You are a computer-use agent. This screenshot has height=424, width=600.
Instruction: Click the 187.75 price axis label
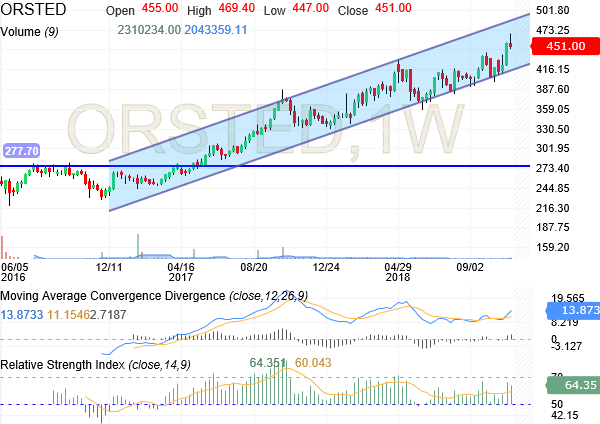click(553, 227)
